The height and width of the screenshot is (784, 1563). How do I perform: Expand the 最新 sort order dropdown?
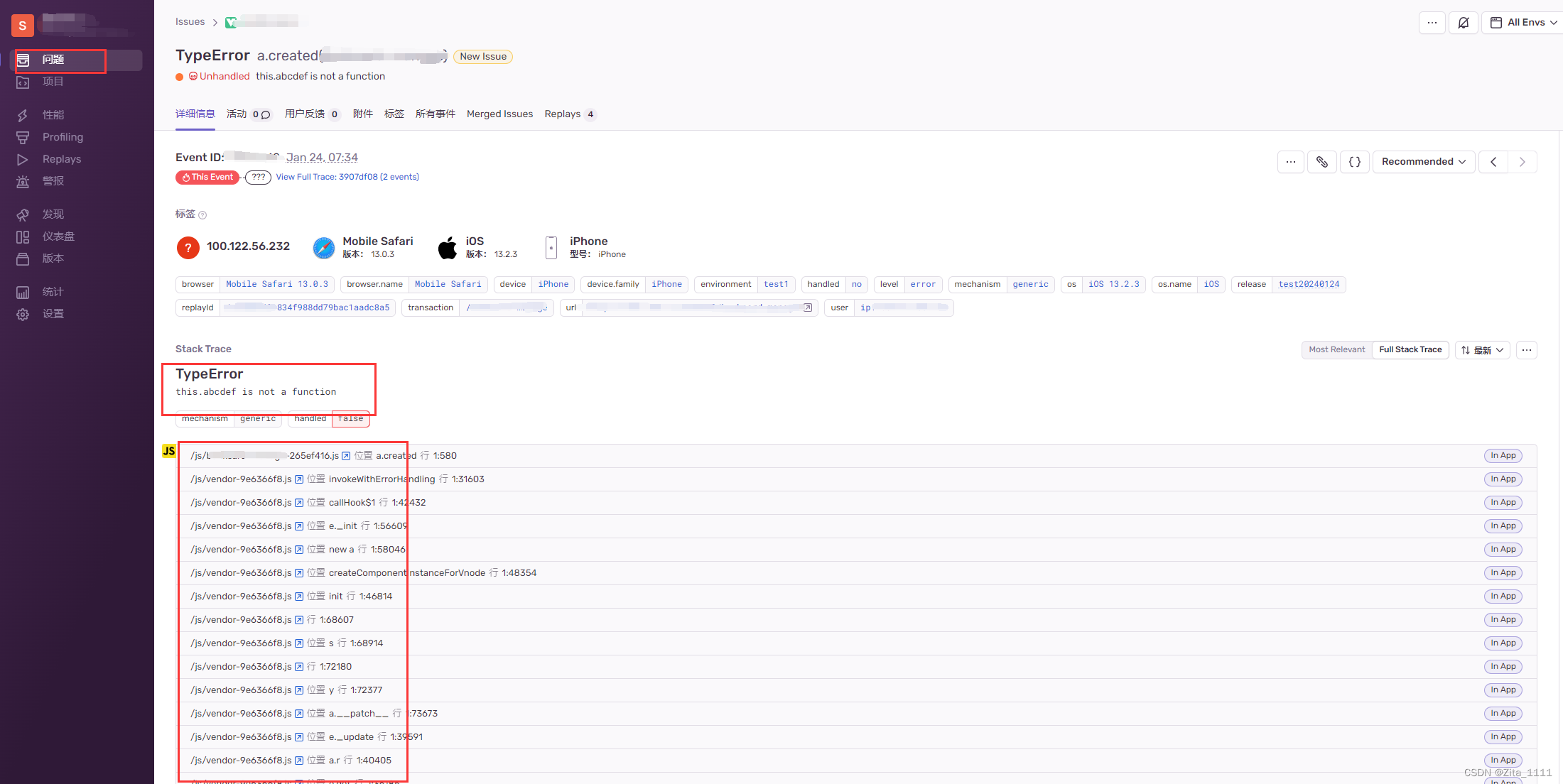pyautogui.click(x=1483, y=349)
